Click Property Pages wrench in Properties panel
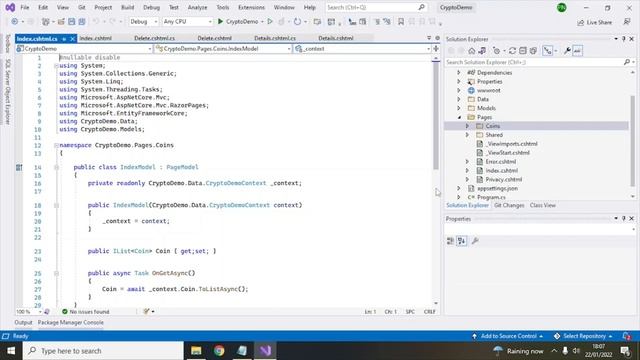This screenshot has height=360, width=640. coord(475,241)
